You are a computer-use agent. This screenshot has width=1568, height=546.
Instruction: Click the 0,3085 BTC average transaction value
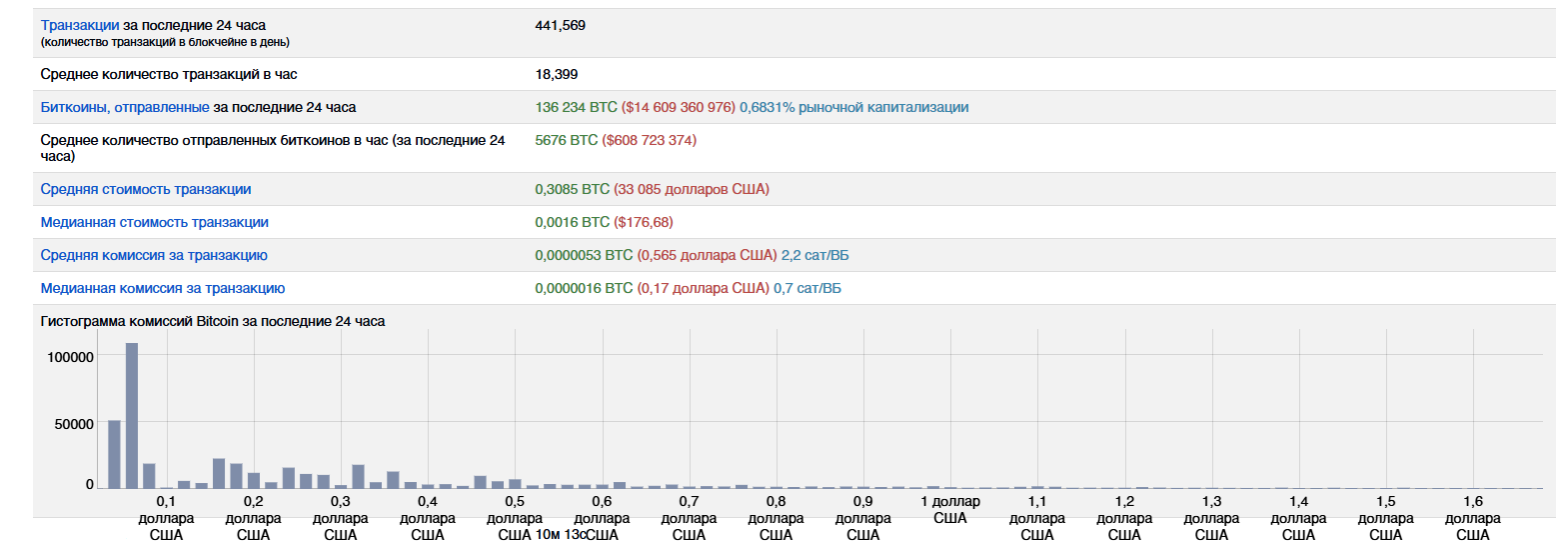coord(572,189)
